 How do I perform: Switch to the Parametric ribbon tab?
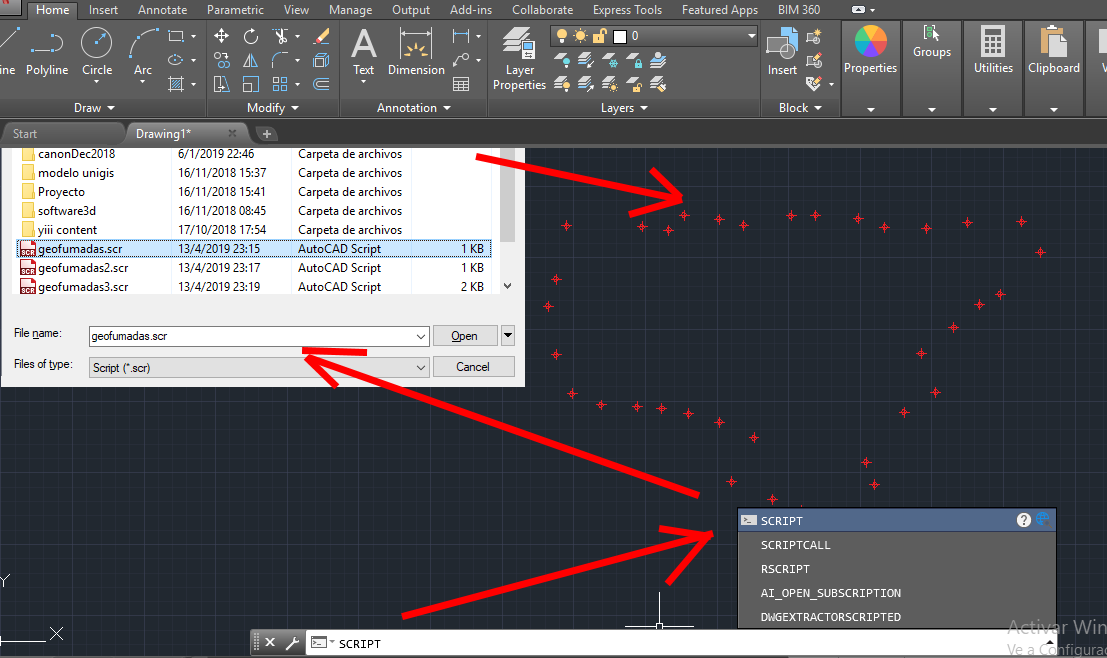(235, 10)
